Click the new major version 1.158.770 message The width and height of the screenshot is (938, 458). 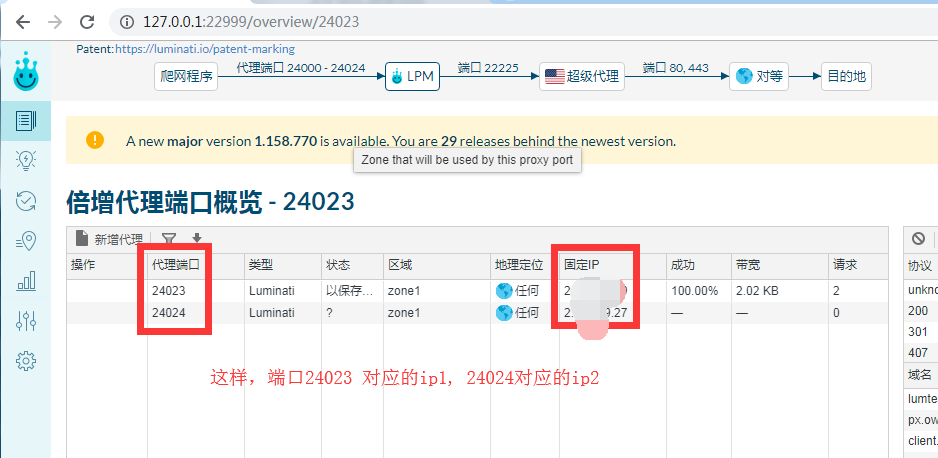click(401, 142)
